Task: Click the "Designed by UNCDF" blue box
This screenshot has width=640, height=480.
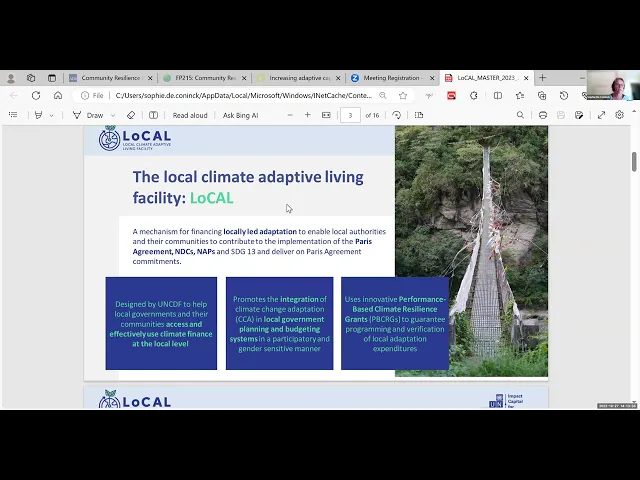Action: click(161, 324)
